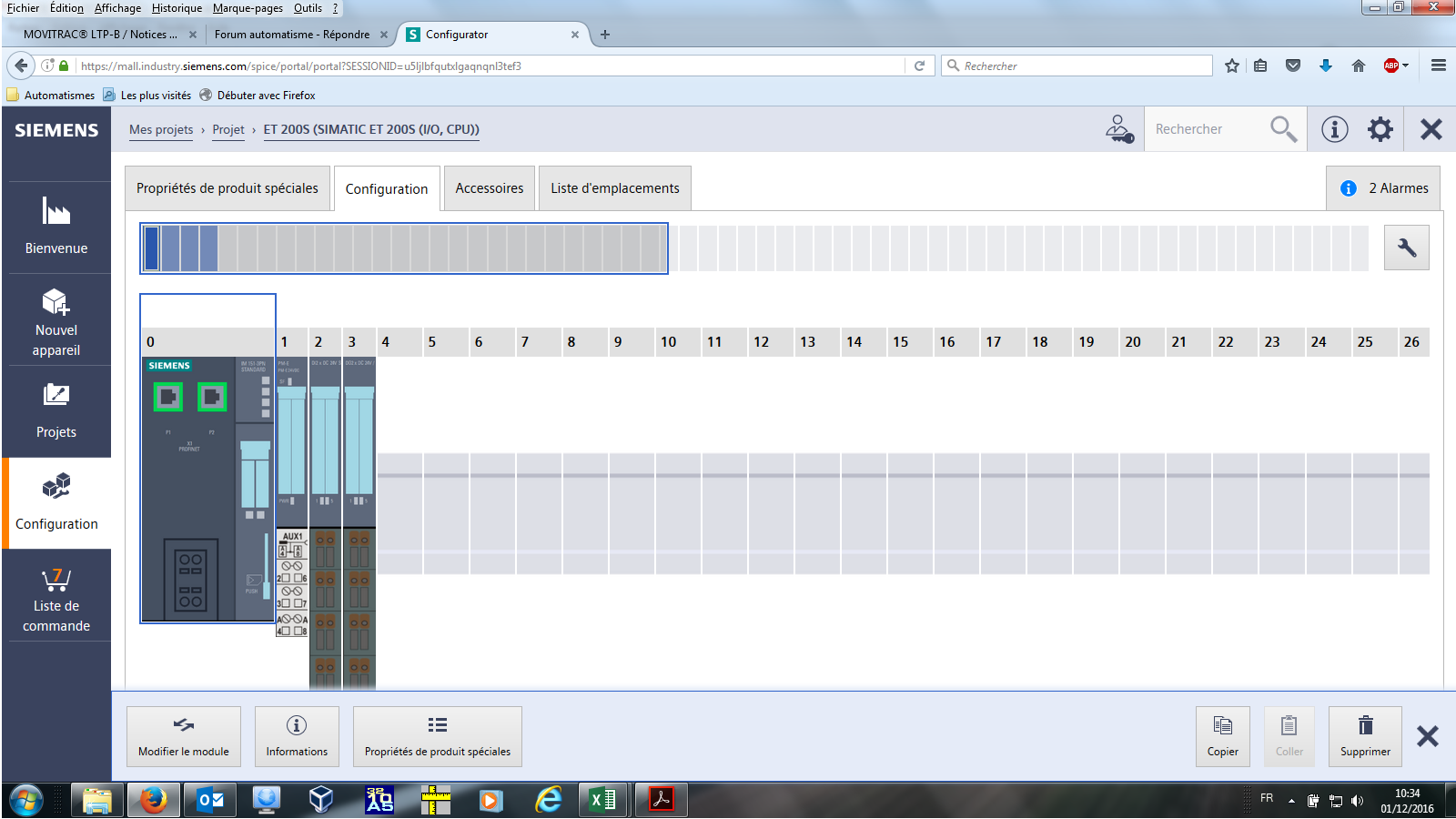Click the user support icon in header

pyautogui.click(x=1118, y=129)
